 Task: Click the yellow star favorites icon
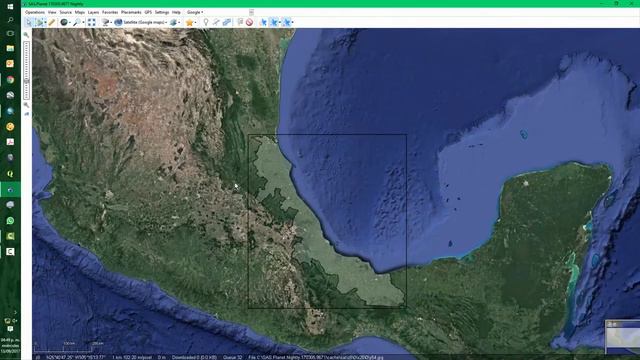click(x=189, y=22)
